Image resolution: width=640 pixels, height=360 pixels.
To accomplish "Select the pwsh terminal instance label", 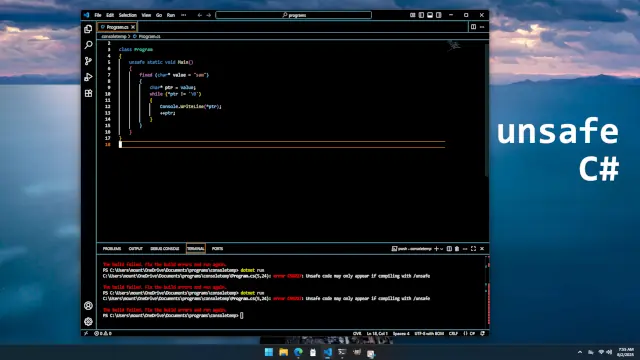I will pyautogui.click(x=411, y=249).
